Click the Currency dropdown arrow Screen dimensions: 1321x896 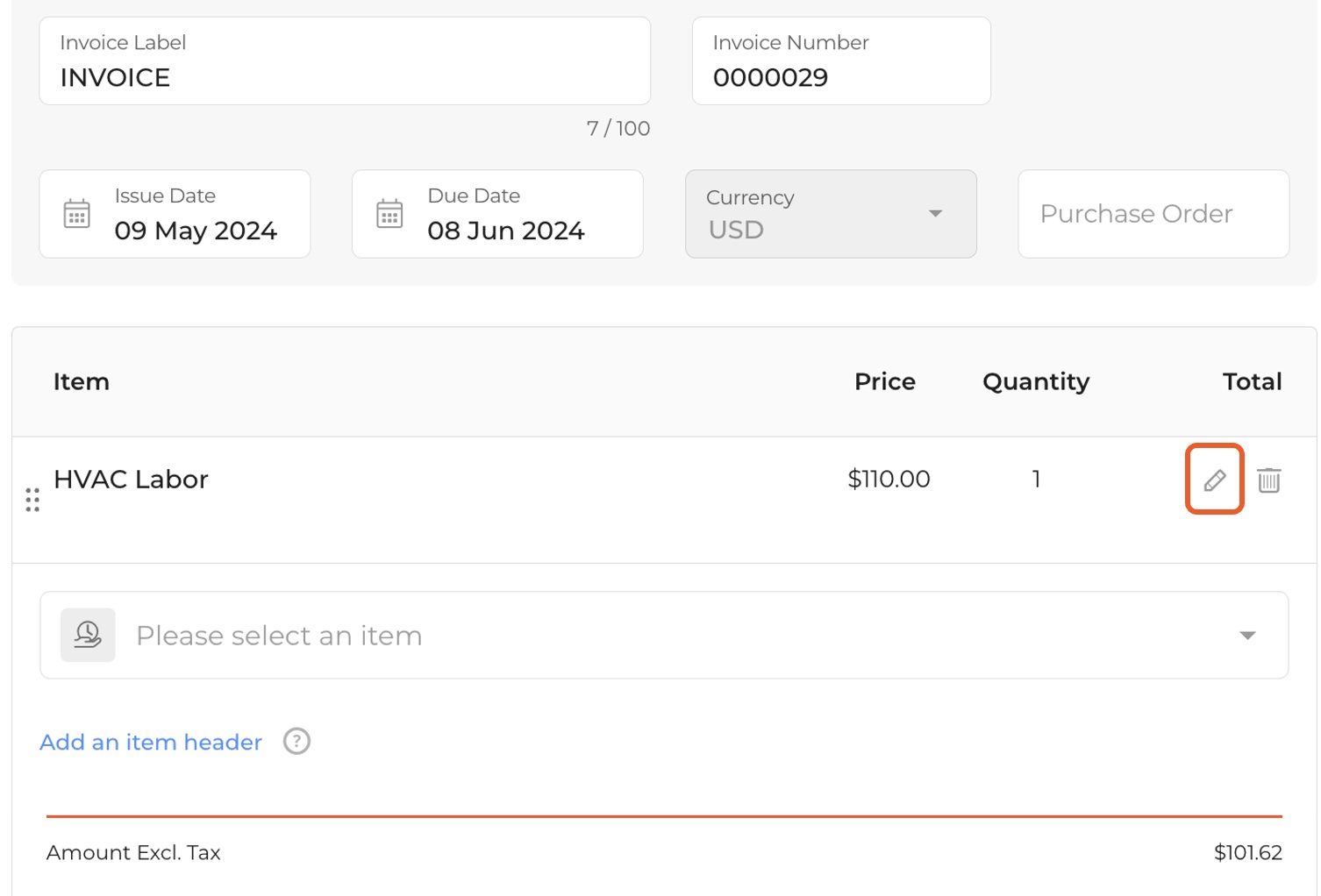[x=935, y=214]
